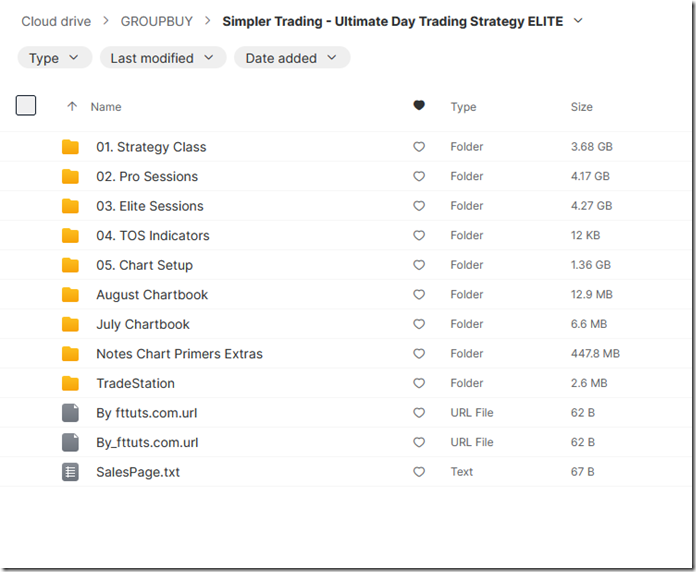Viewport: 696px width, 572px height.
Task: Click the 04. TOS Indicators folder icon
Action: point(70,236)
